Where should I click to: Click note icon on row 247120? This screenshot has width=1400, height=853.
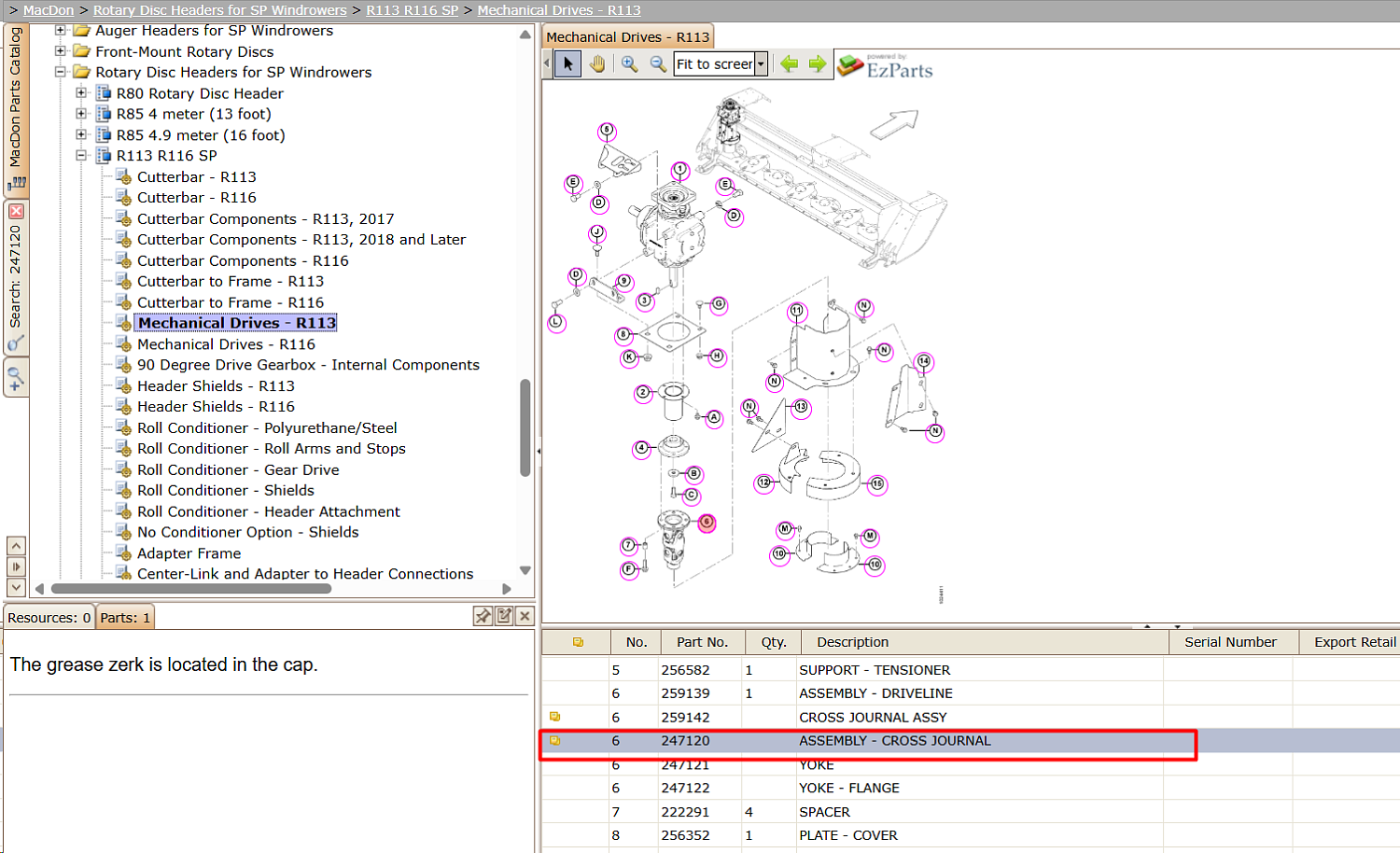click(x=554, y=740)
